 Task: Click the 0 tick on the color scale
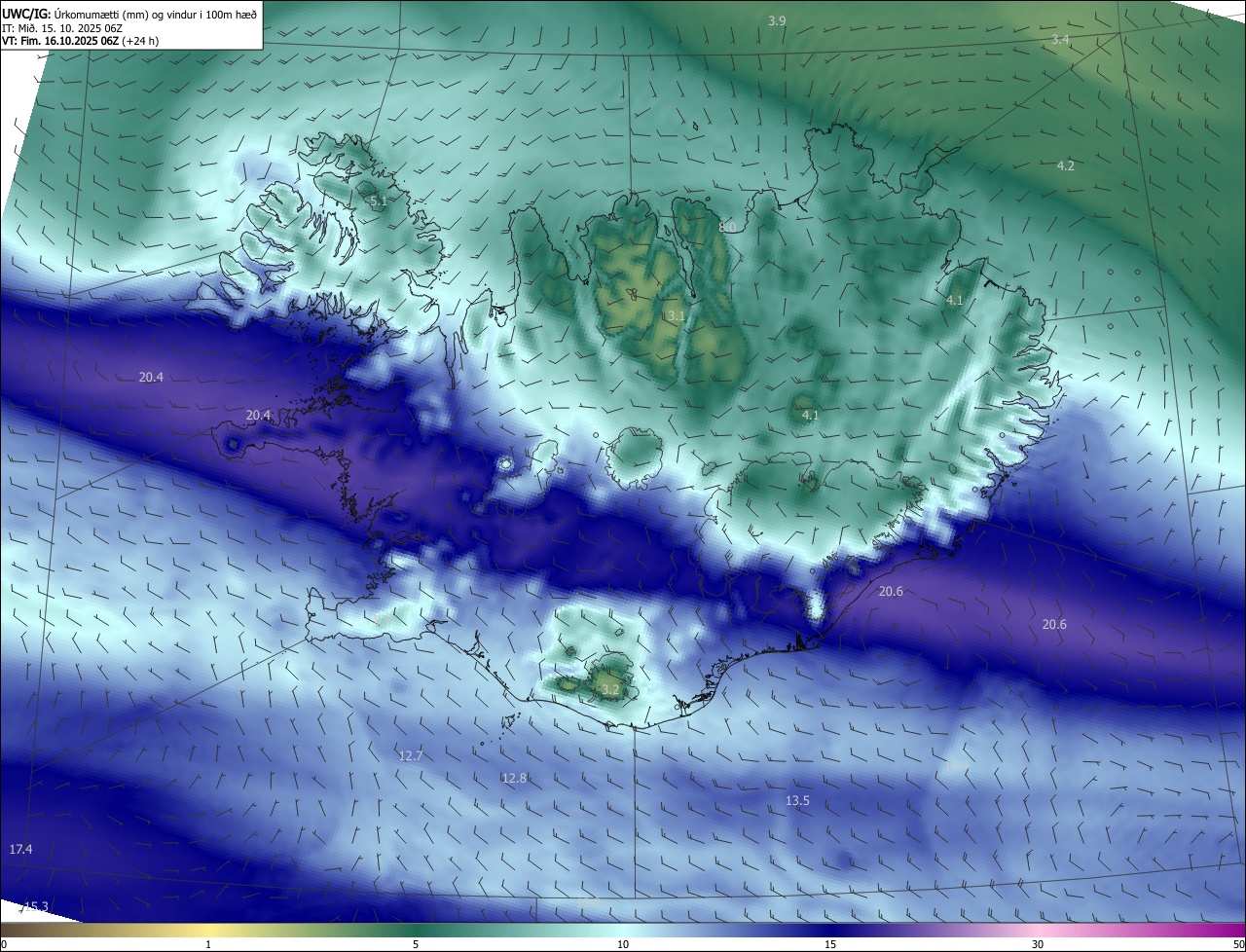[x=4, y=944]
